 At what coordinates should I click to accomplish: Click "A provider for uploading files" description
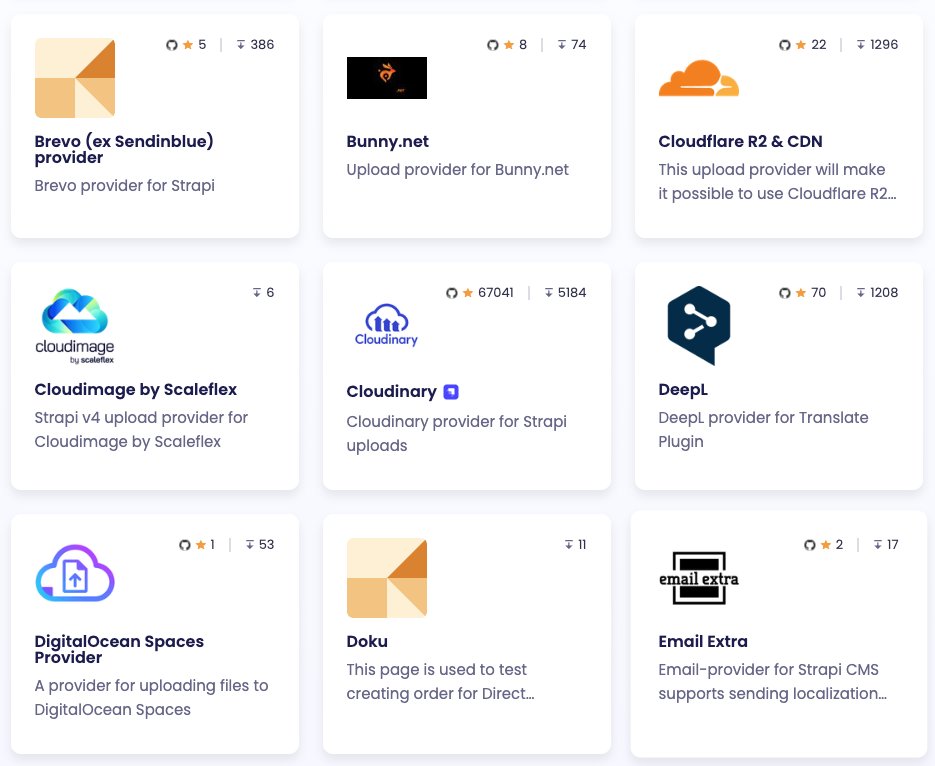151,697
